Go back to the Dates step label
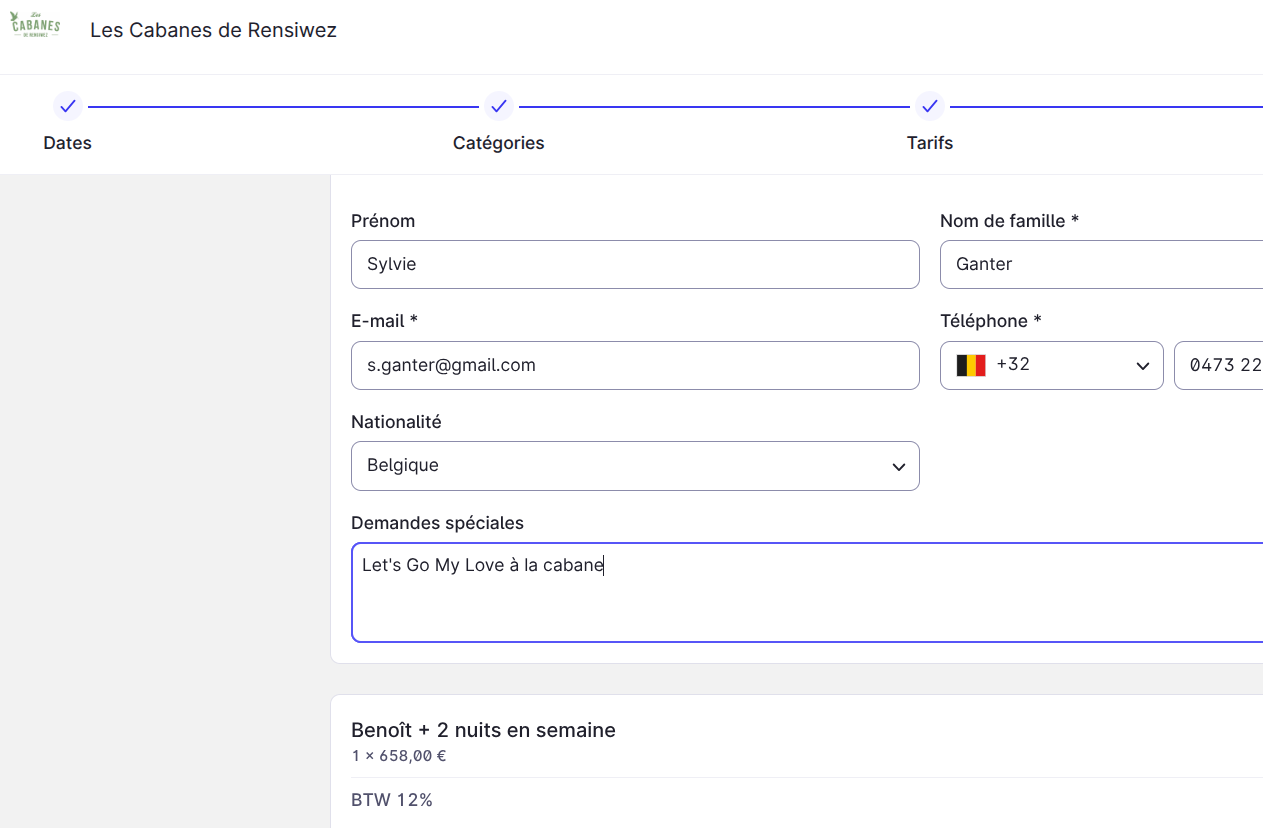Image resolution: width=1263 pixels, height=828 pixels. pos(67,143)
